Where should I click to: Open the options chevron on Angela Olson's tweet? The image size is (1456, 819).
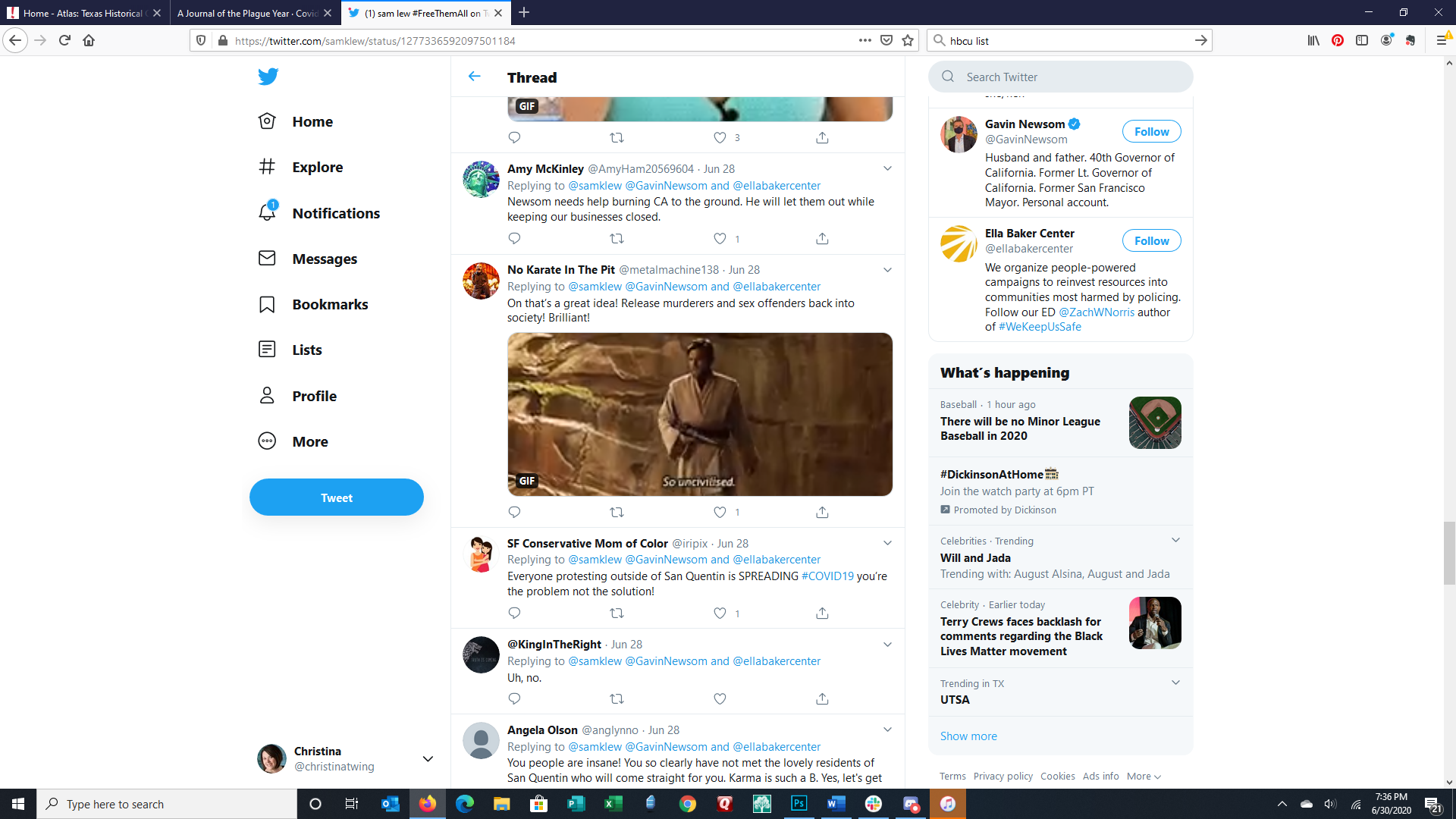[x=887, y=730]
